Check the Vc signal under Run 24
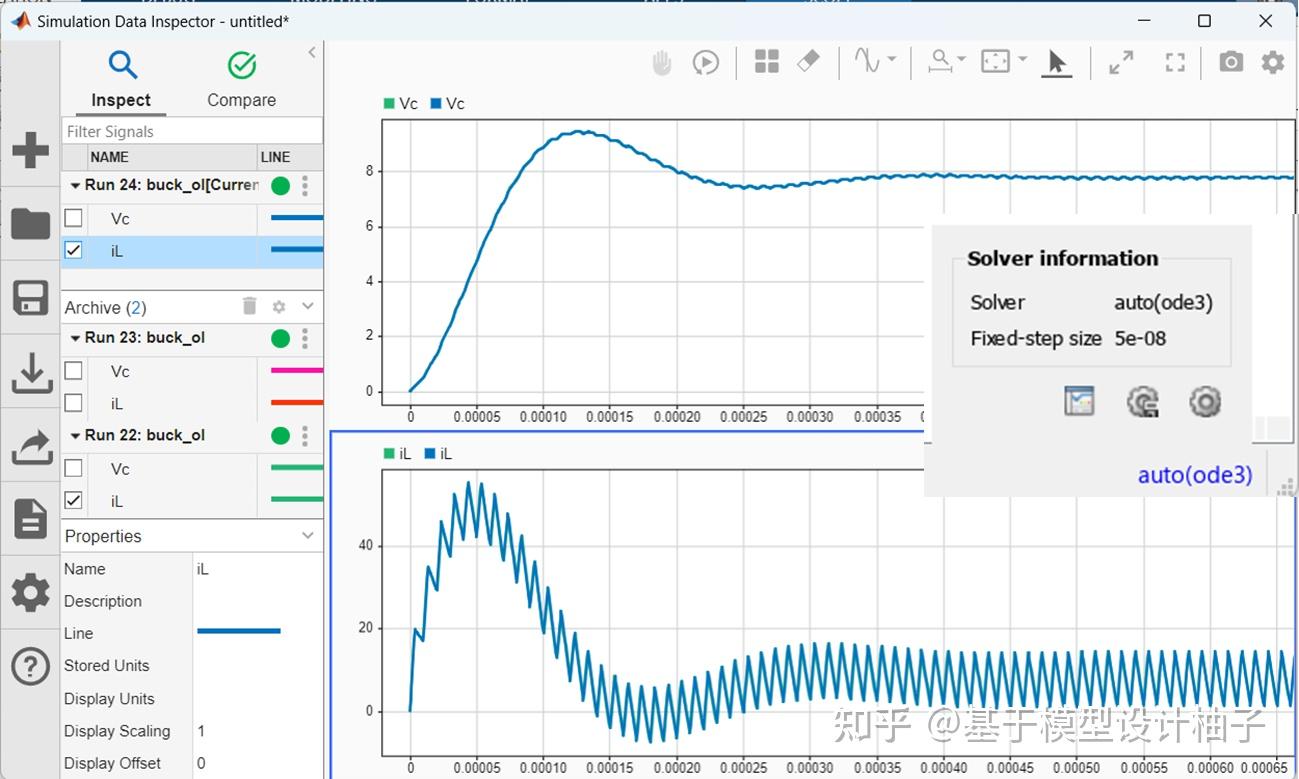1299x779 pixels. point(73,218)
